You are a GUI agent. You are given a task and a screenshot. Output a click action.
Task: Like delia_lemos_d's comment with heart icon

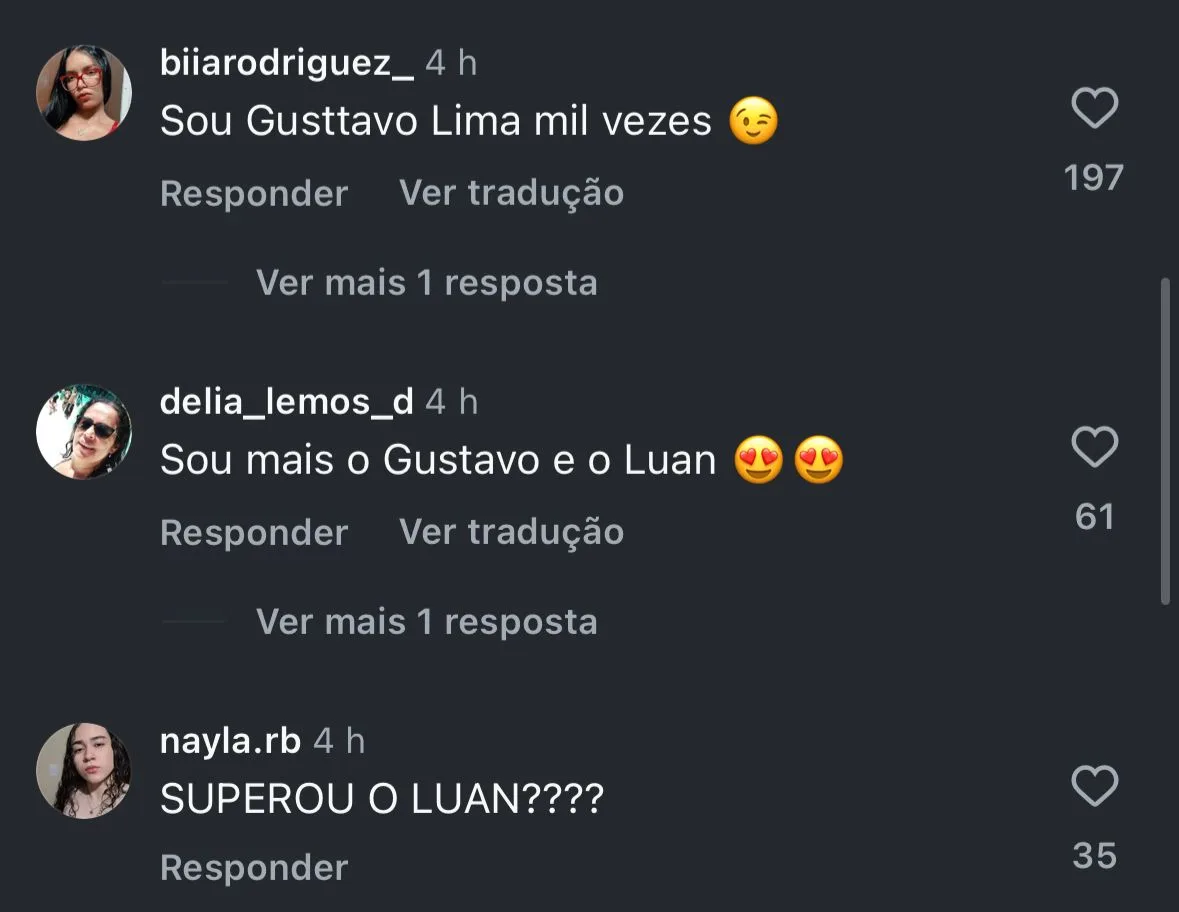pos(1094,447)
